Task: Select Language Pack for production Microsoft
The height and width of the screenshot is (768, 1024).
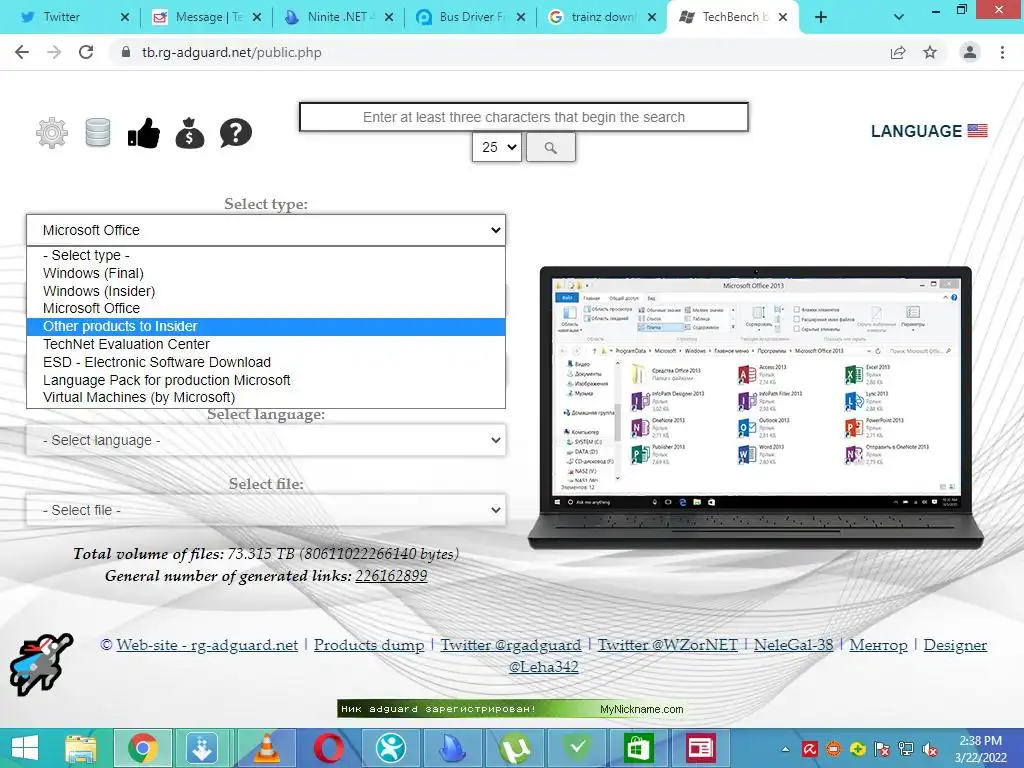Action: pos(266,380)
